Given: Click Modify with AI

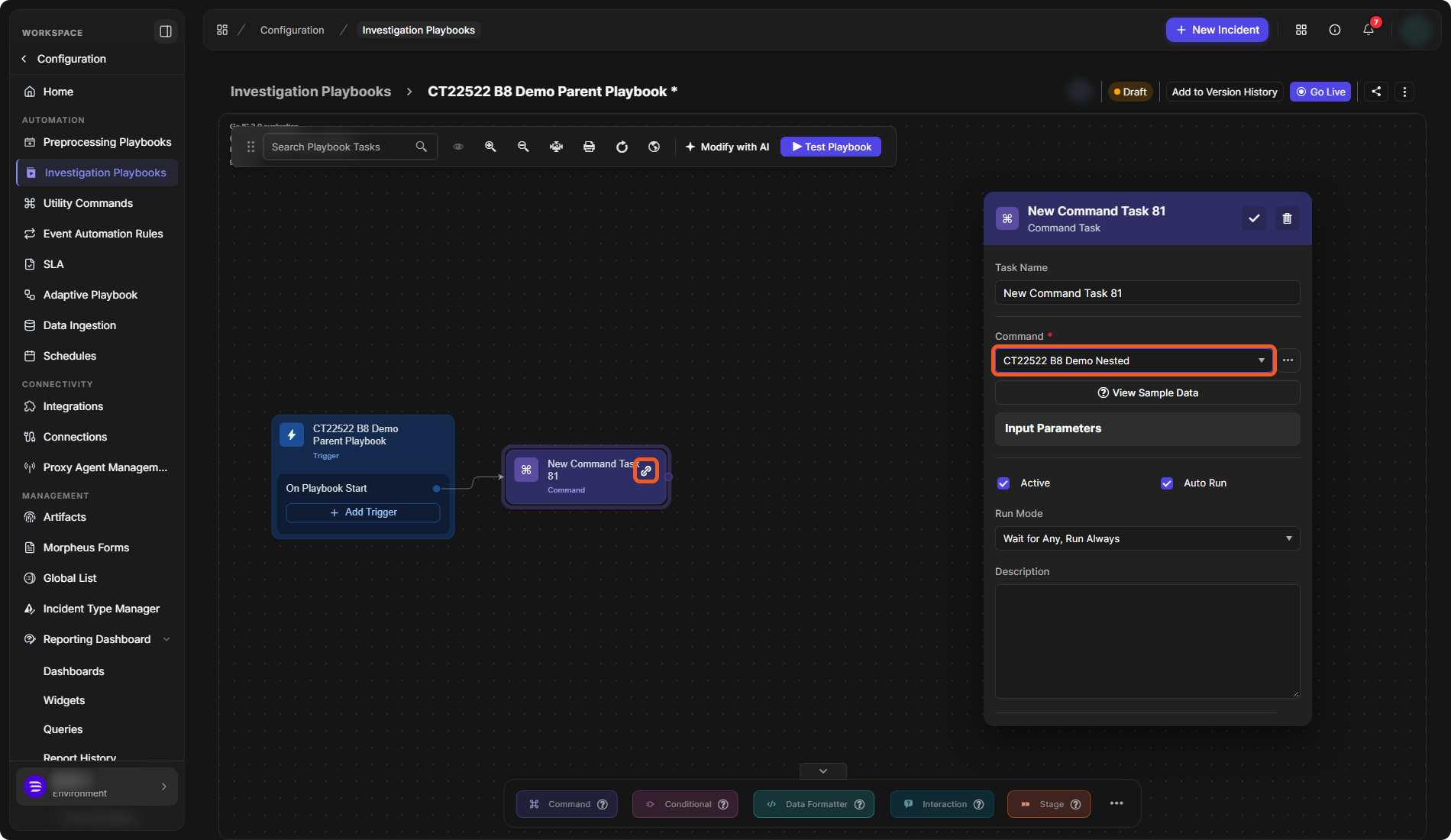Looking at the screenshot, I should 727,147.
